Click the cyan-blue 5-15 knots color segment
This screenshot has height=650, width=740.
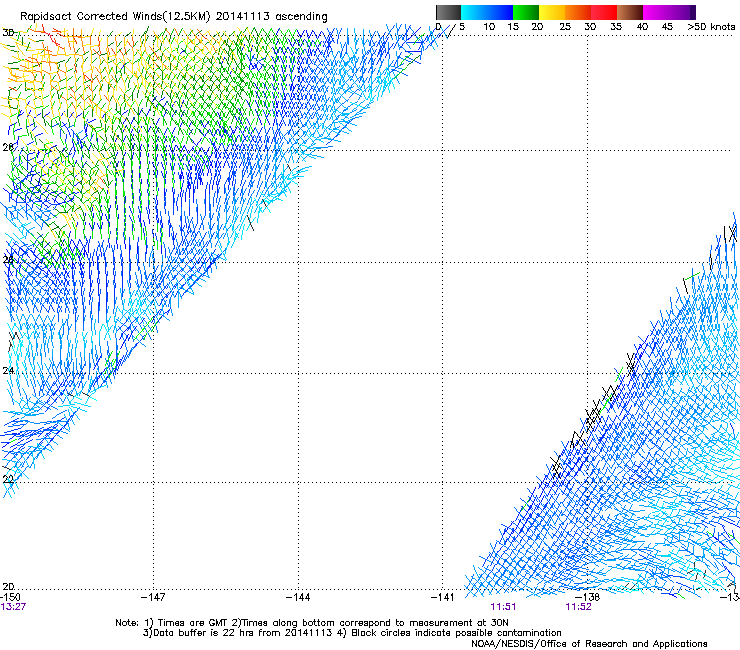coord(487,12)
